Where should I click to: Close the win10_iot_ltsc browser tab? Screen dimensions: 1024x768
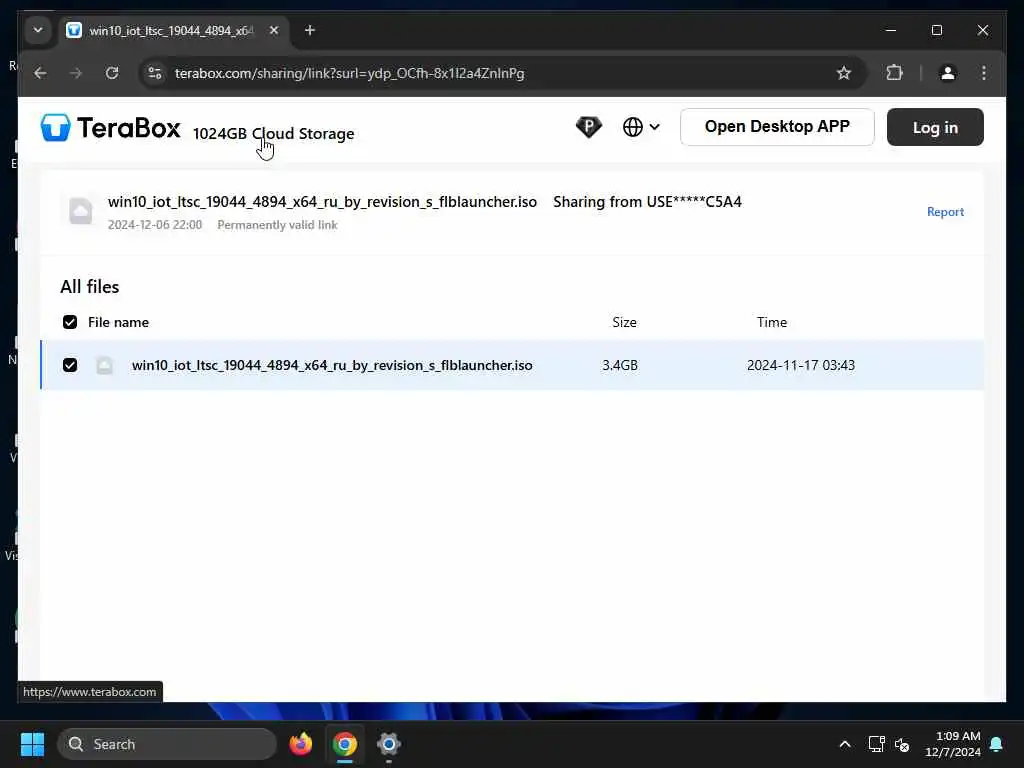point(274,30)
